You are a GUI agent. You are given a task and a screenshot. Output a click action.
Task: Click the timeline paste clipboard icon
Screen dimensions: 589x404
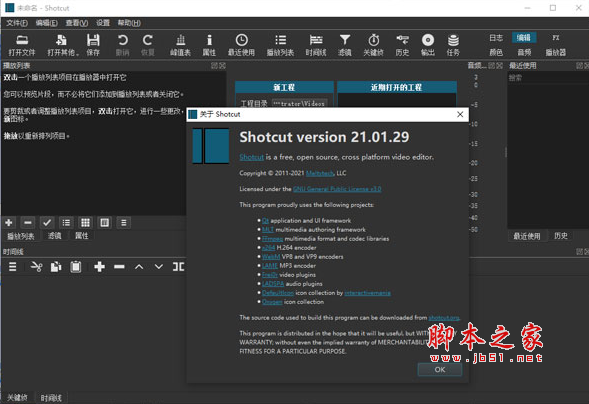[76, 267]
